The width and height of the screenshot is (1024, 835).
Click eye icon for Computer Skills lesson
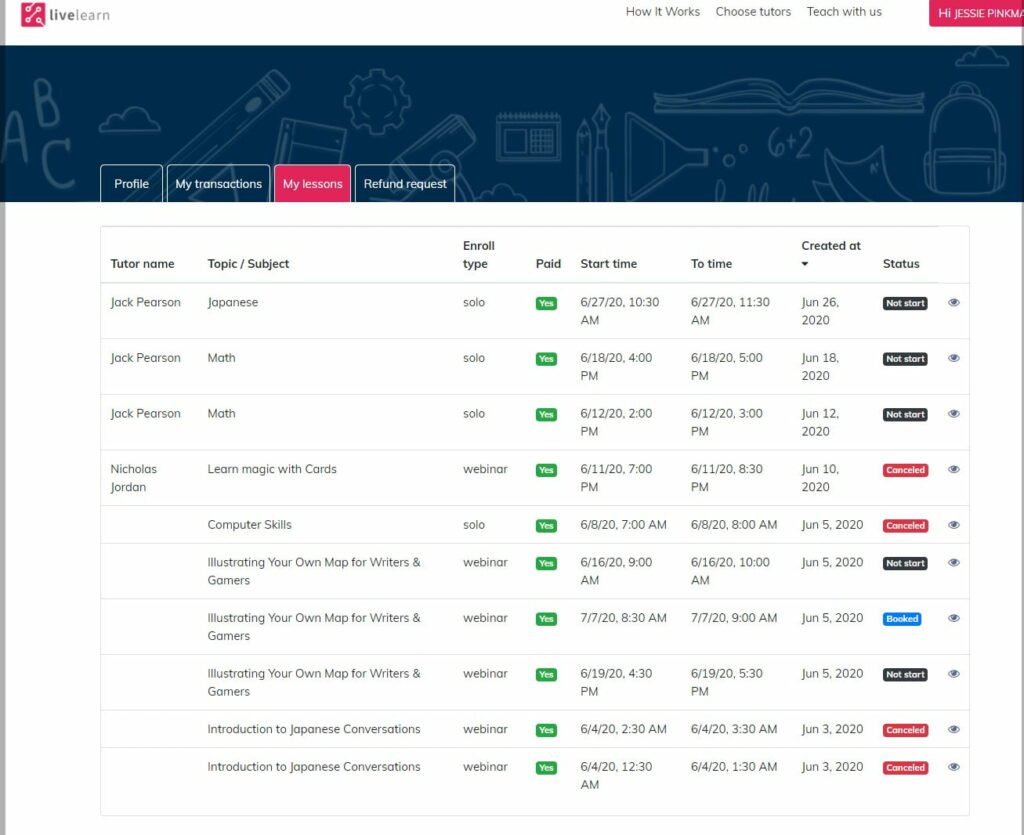953,525
